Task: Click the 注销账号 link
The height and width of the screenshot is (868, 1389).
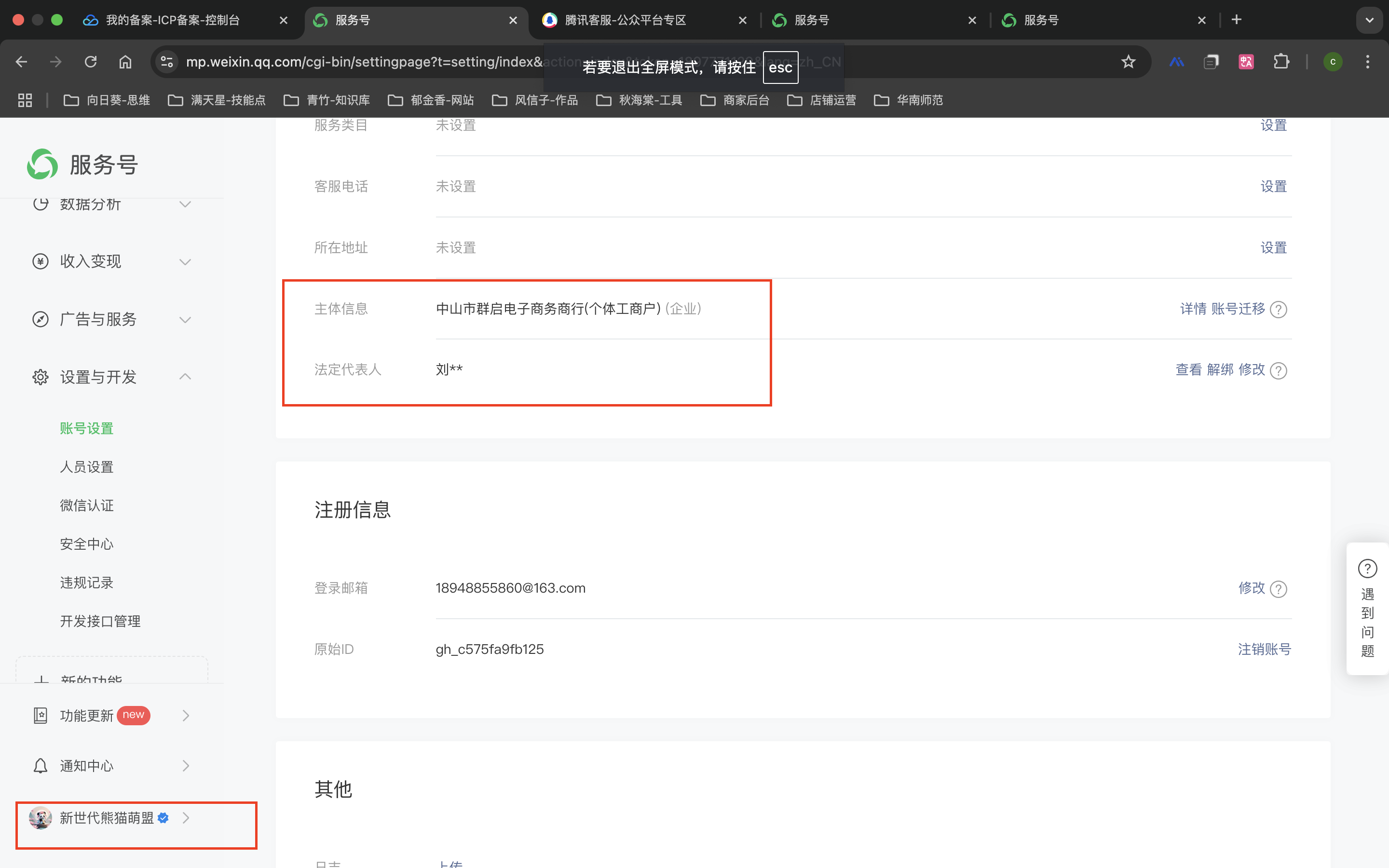Action: click(1264, 649)
